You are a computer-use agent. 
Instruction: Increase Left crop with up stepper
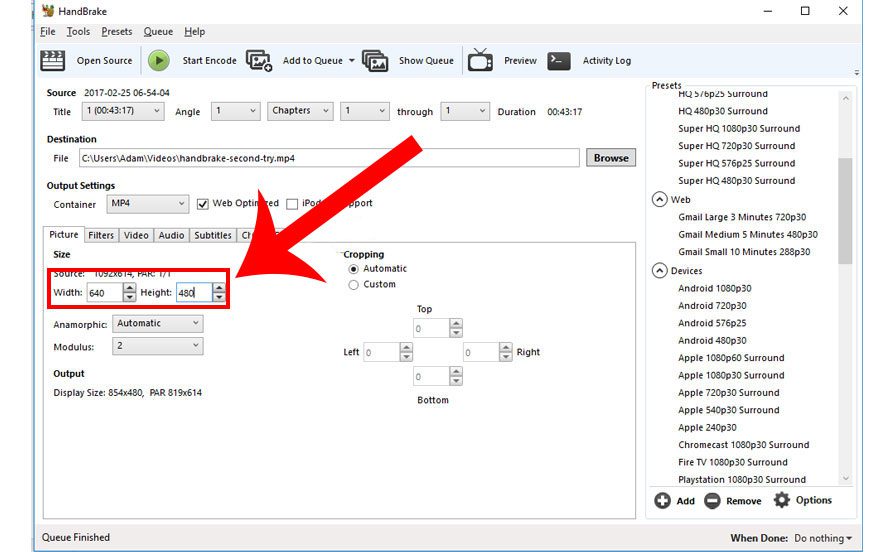pyautogui.click(x=406, y=348)
